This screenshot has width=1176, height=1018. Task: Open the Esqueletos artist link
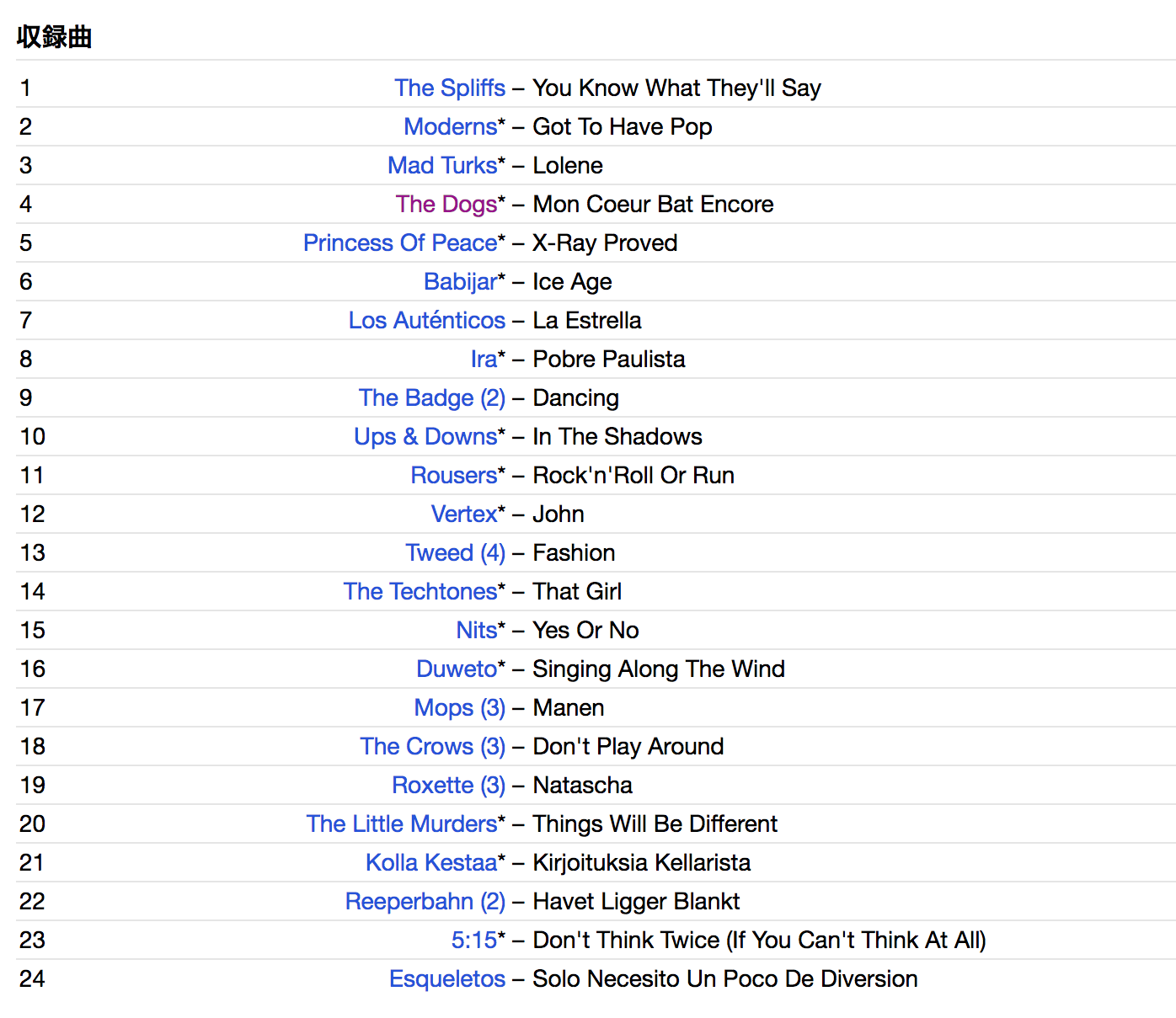tap(447, 978)
